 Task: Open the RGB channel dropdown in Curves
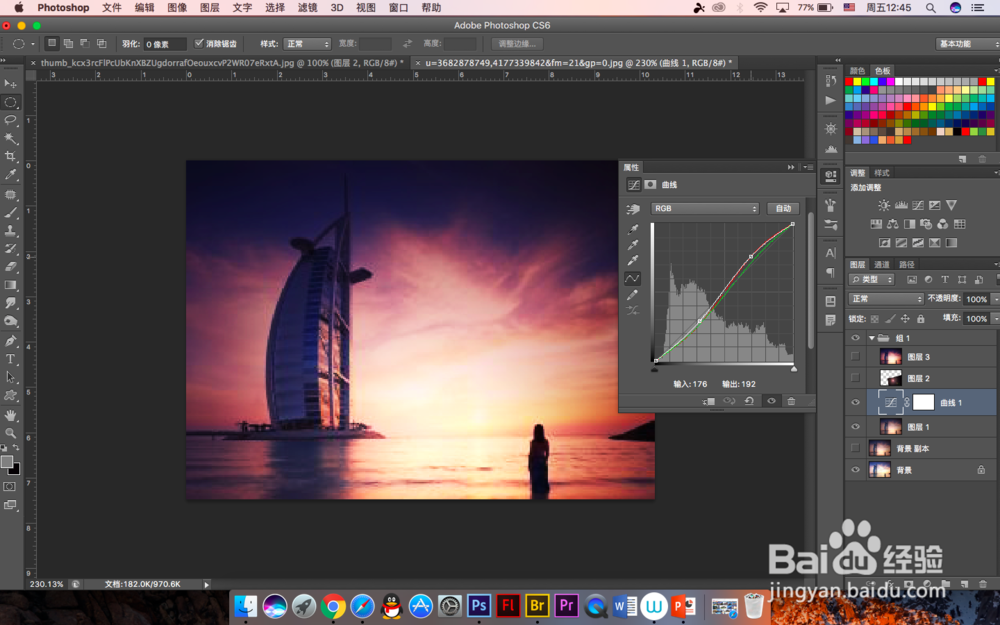click(705, 209)
